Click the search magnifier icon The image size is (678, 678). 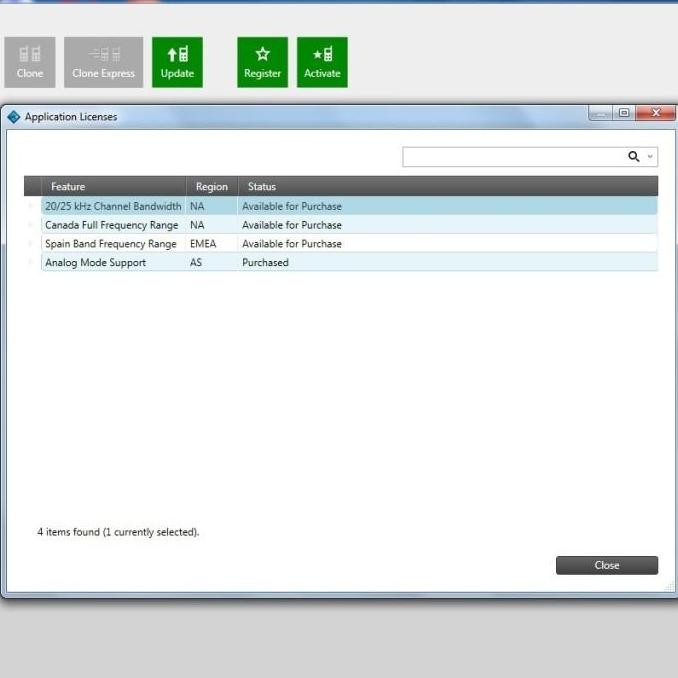click(x=633, y=157)
